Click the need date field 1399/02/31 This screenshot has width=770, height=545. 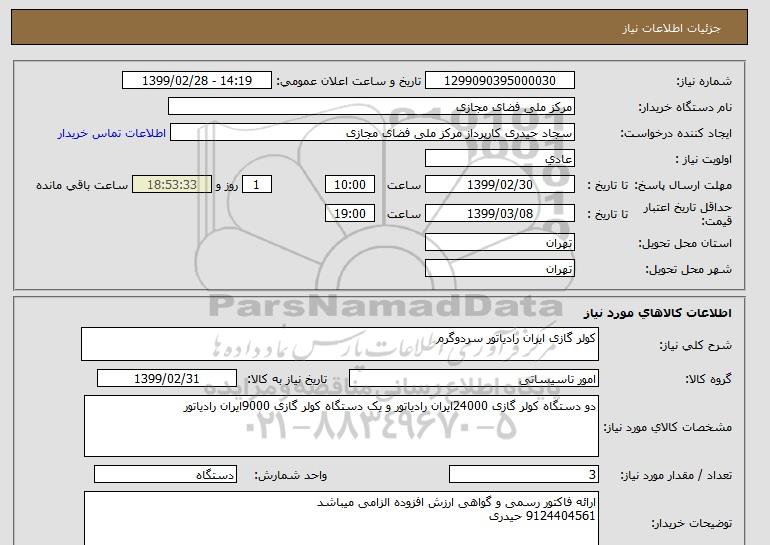(x=166, y=379)
